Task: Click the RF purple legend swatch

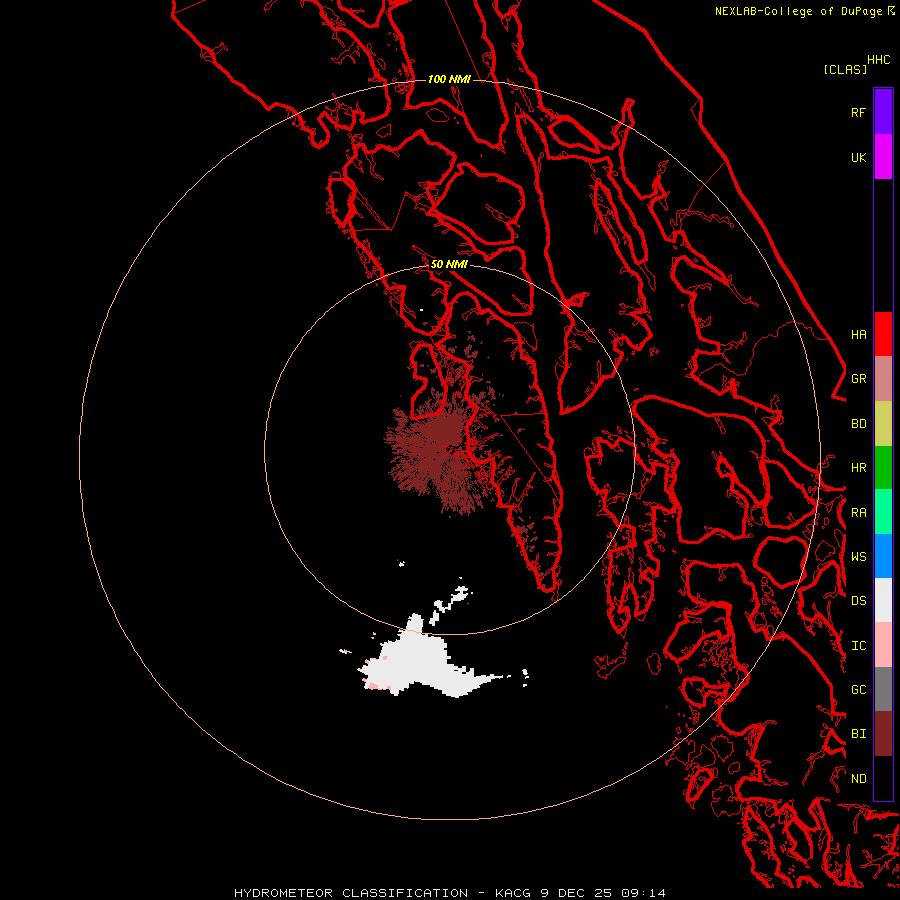Action: coord(883,112)
